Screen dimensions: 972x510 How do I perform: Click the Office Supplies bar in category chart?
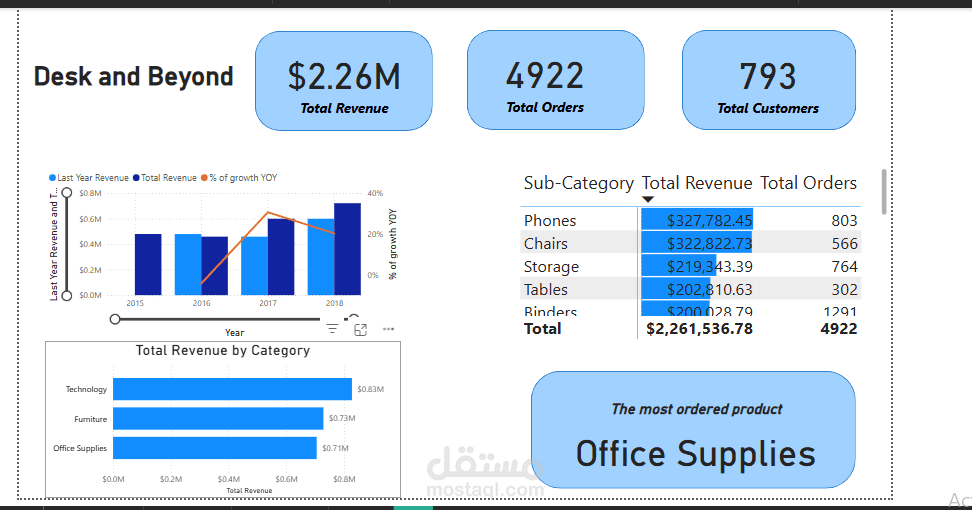pos(215,448)
